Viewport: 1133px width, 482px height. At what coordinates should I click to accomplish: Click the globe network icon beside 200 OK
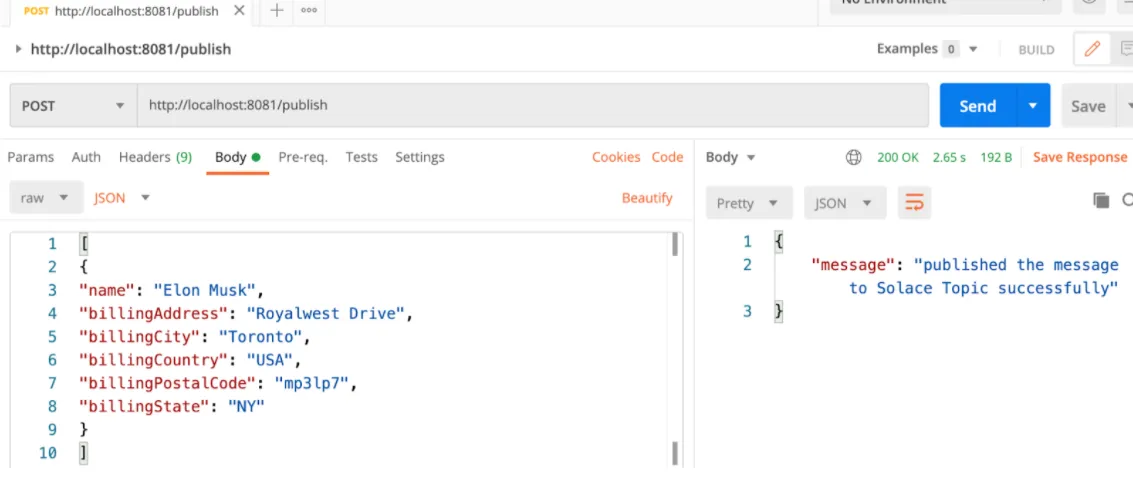click(x=854, y=157)
